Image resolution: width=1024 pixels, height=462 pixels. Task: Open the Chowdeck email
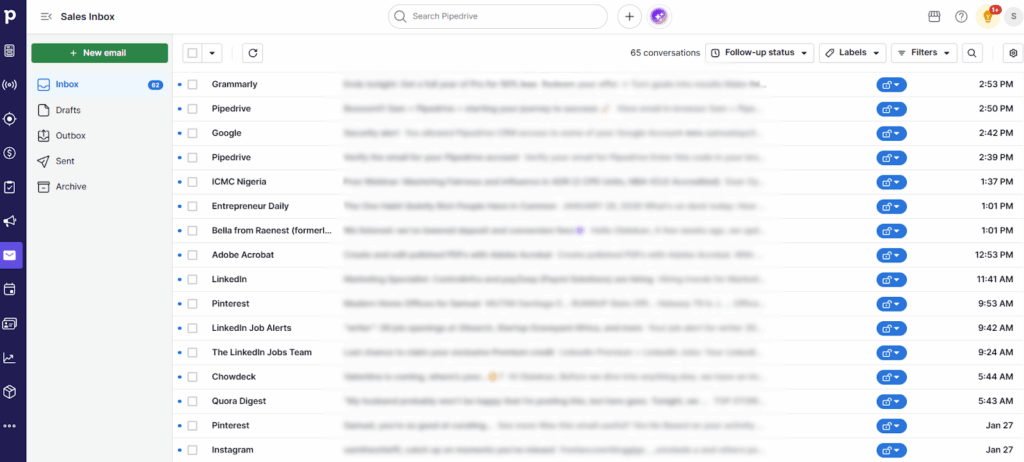pos(598,376)
